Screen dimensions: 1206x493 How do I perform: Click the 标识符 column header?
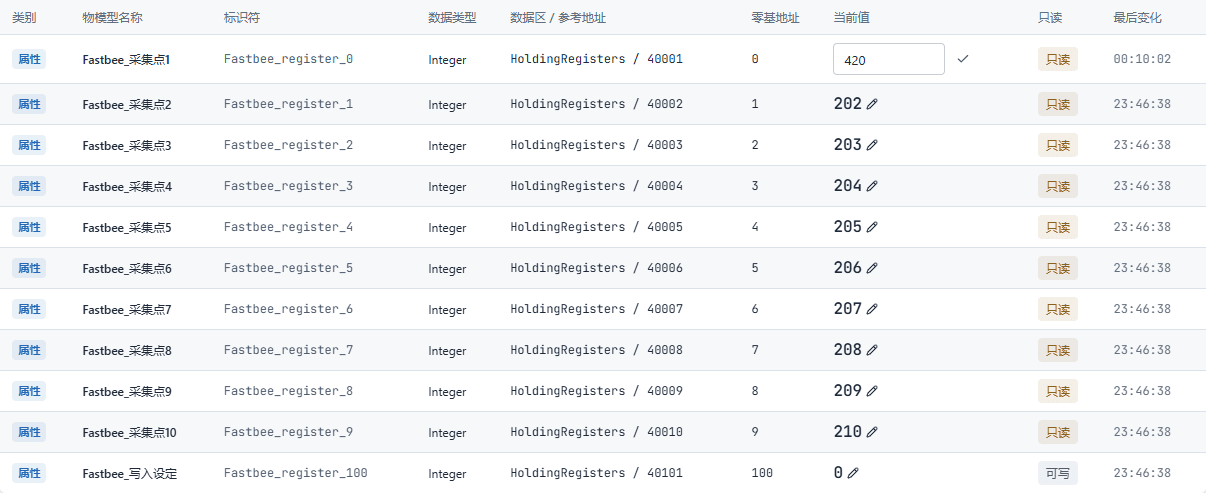coord(242,18)
